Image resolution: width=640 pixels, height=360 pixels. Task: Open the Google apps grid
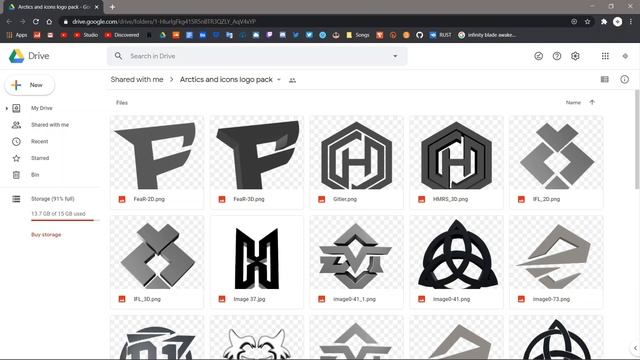(605, 56)
